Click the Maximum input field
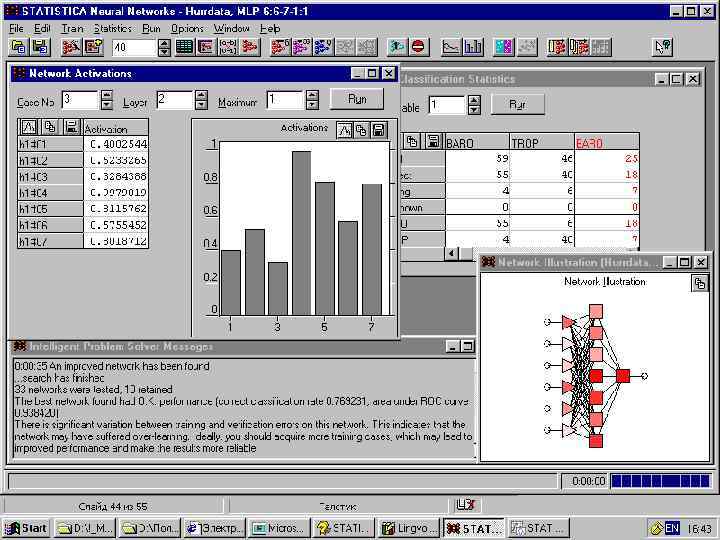 [285, 100]
